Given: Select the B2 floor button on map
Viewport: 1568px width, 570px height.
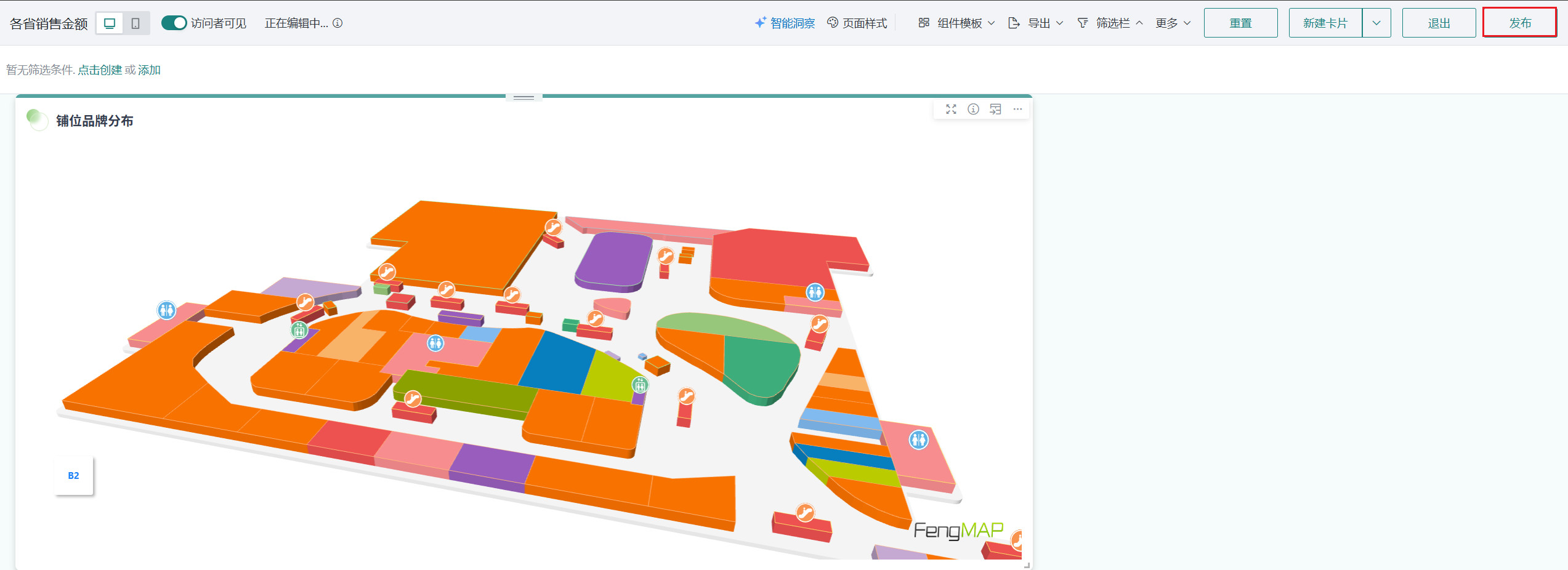Looking at the screenshot, I should (x=73, y=475).
